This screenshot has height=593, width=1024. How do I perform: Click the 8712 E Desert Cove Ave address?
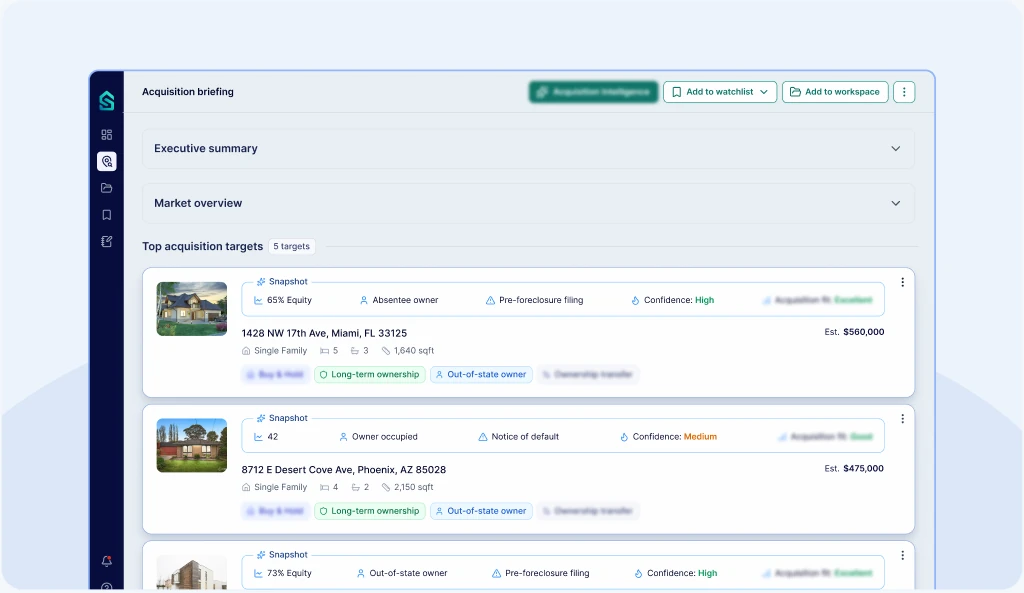344,470
